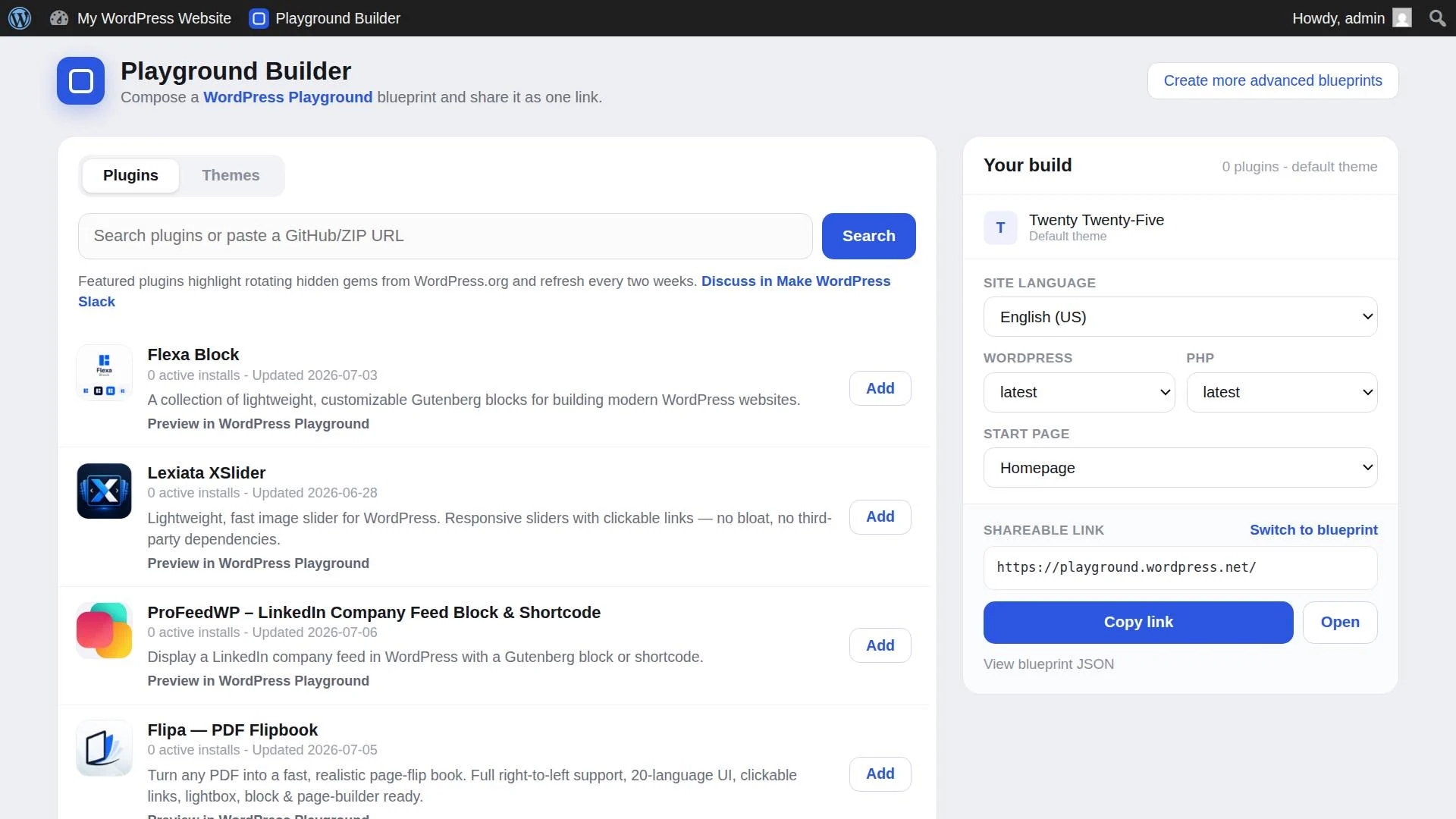This screenshot has width=1456, height=819.
Task: Switch to the Plugins tab
Action: 130,176
